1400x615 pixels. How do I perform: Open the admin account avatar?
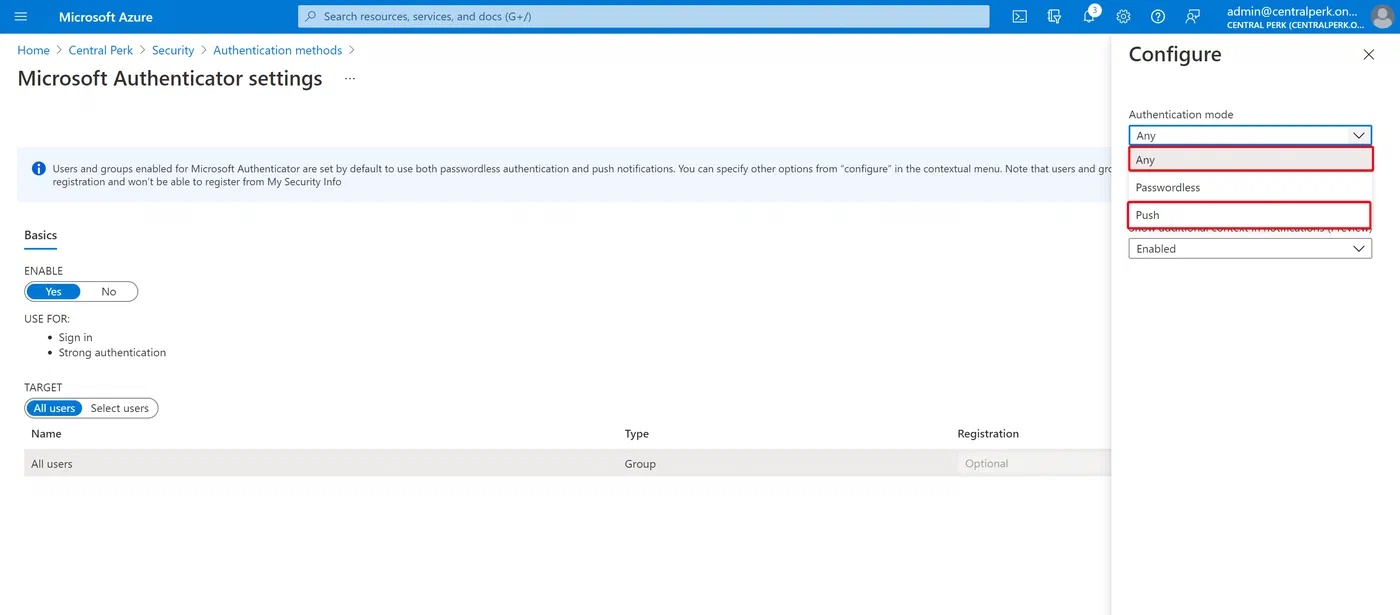point(1381,17)
